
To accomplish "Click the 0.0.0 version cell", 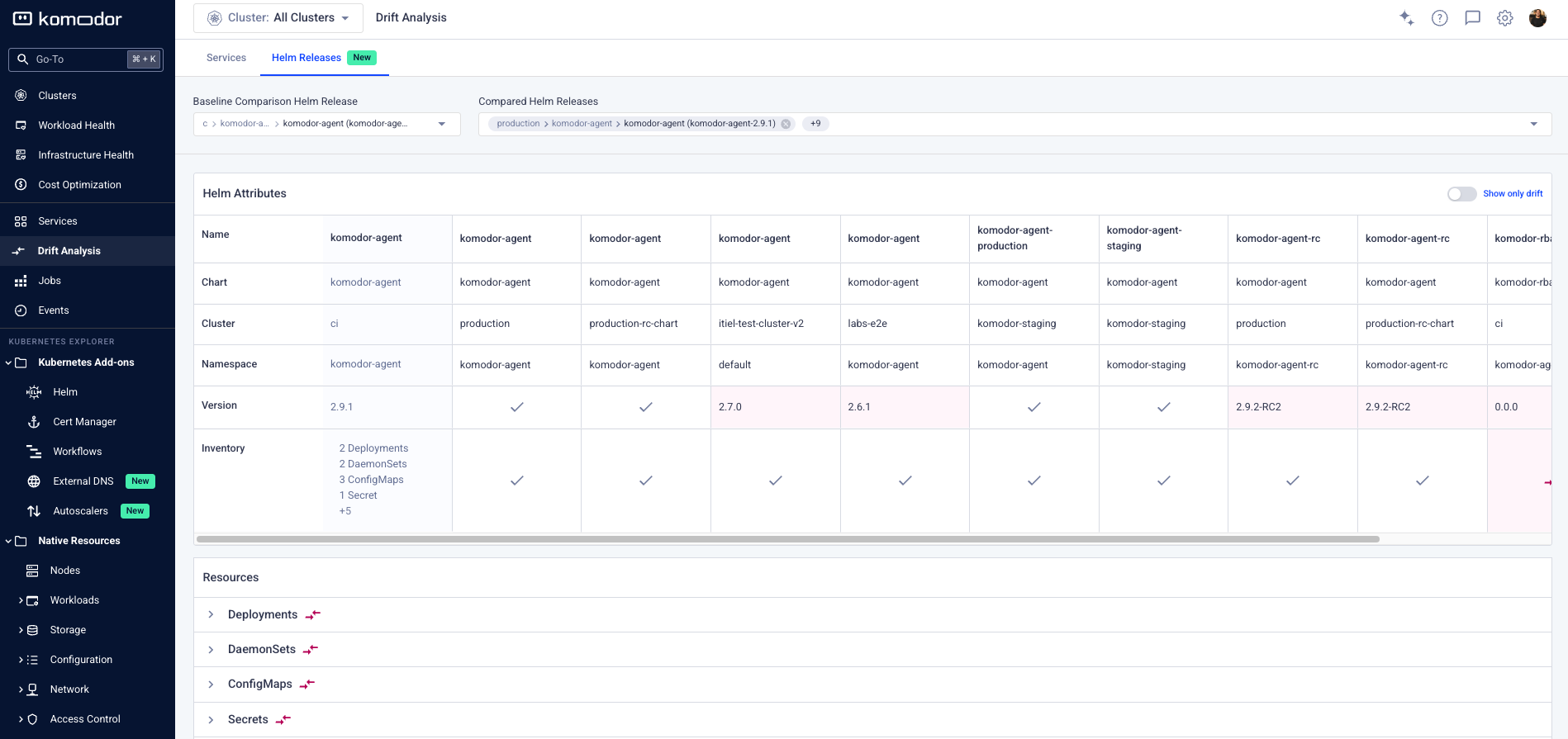I will [1519, 407].
